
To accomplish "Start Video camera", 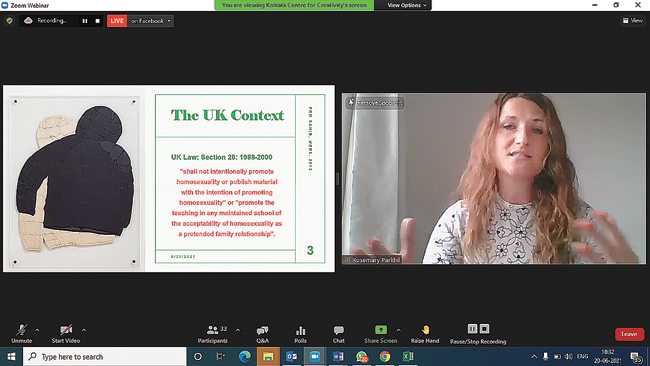I will [65, 334].
